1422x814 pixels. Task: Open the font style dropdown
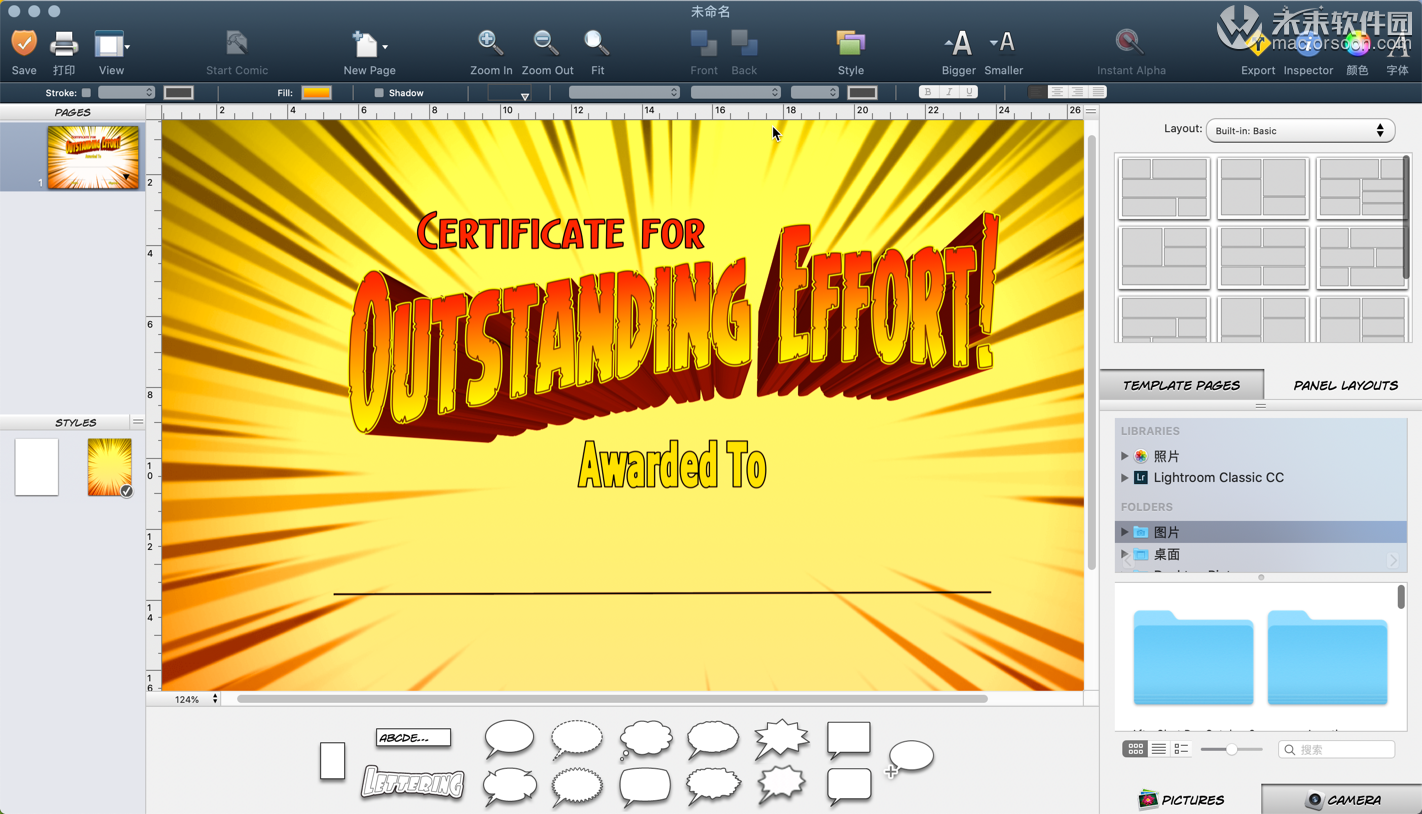(735, 93)
